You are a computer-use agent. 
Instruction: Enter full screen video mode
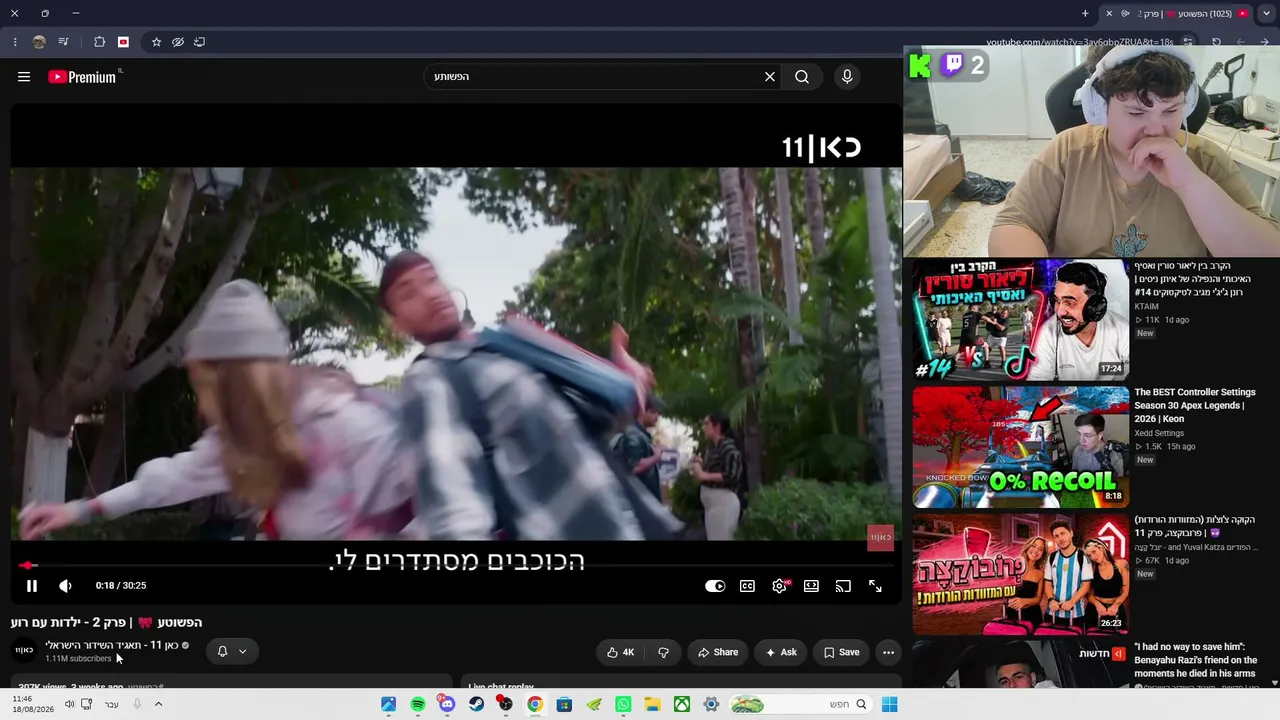(x=875, y=586)
